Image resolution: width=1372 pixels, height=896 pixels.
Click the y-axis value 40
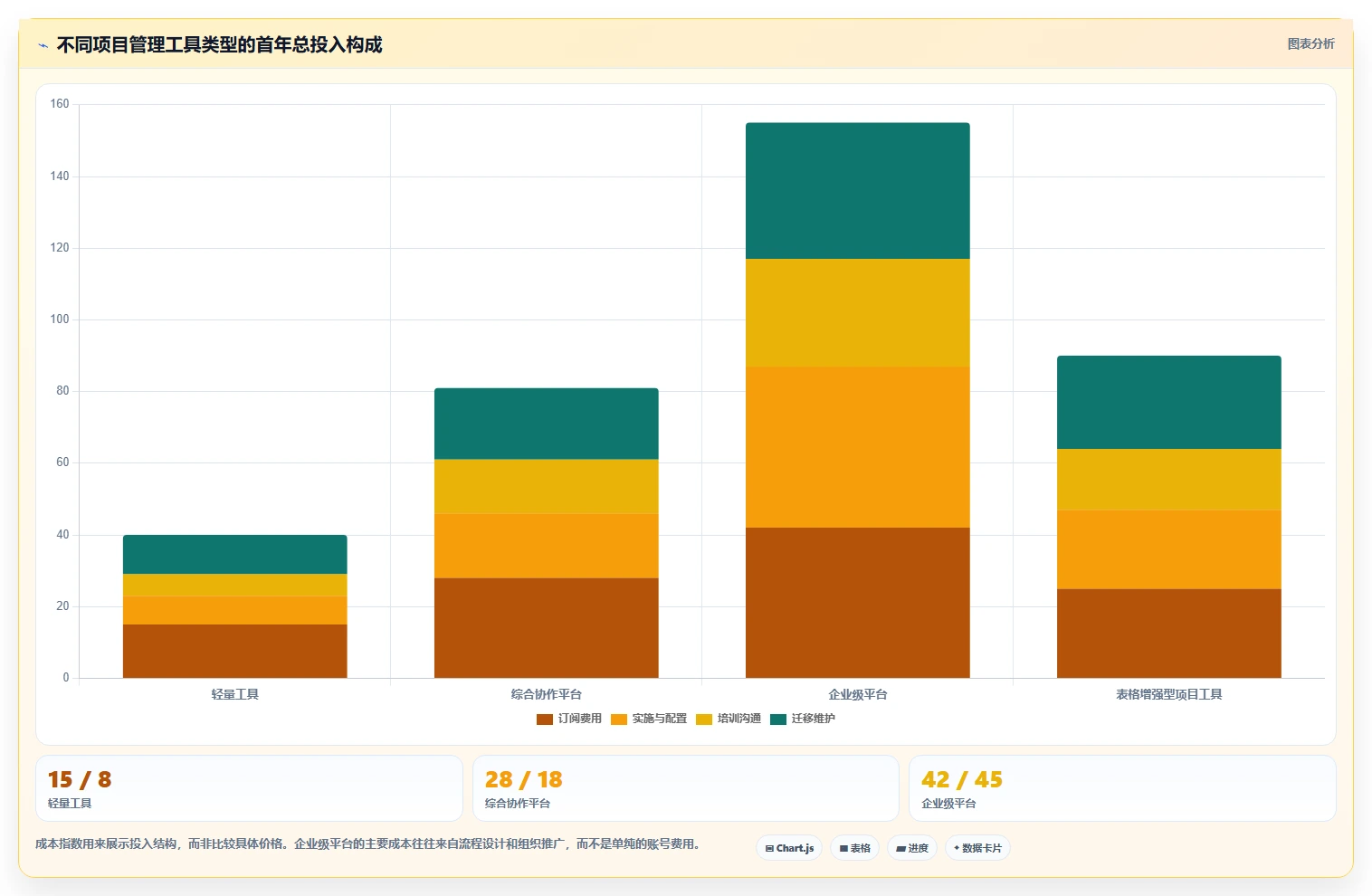(x=62, y=535)
